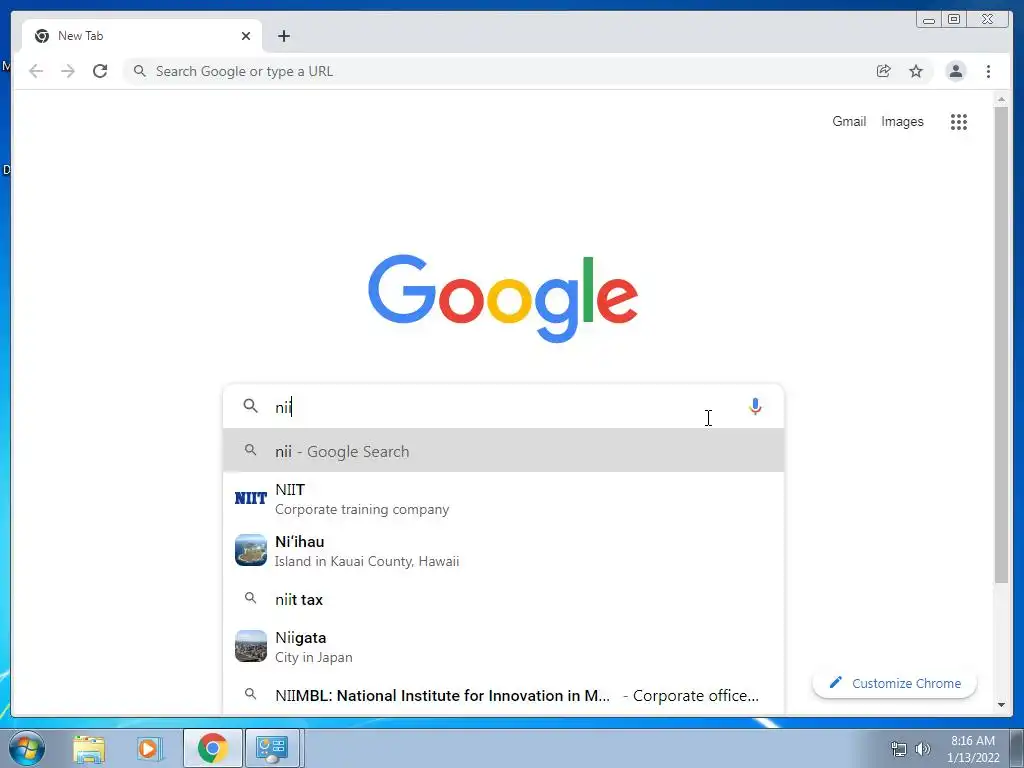Select the Ni'ihau island suggestion
This screenshot has width=1024, height=768.
(x=504, y=551)
